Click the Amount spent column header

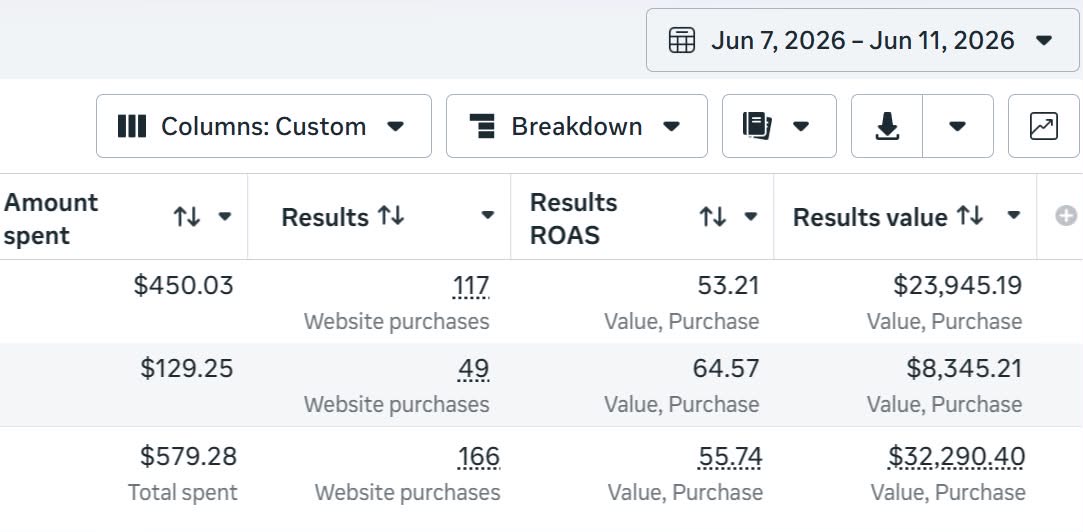(51, 218)
